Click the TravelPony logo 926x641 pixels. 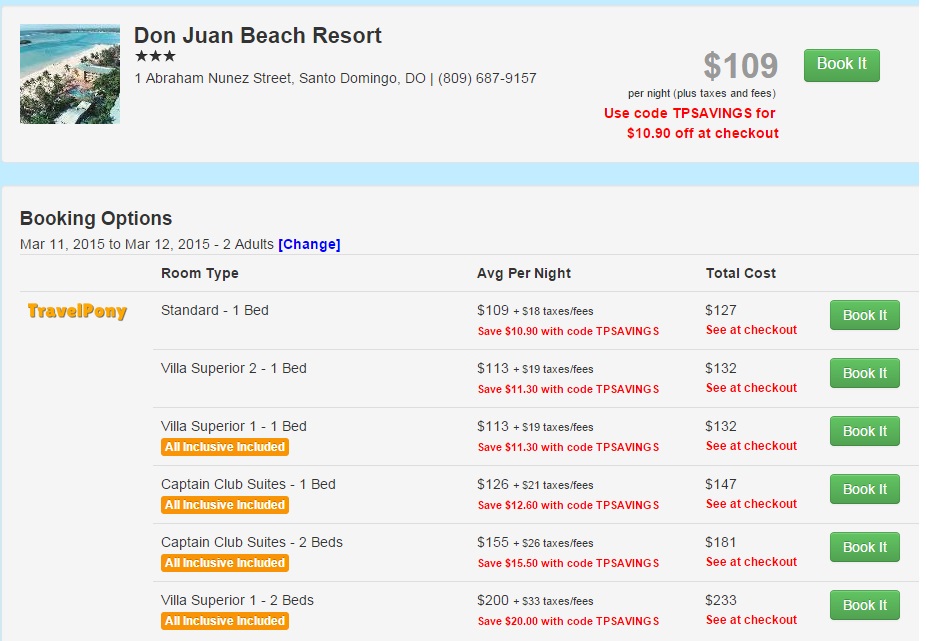click(x=77, y=311)
